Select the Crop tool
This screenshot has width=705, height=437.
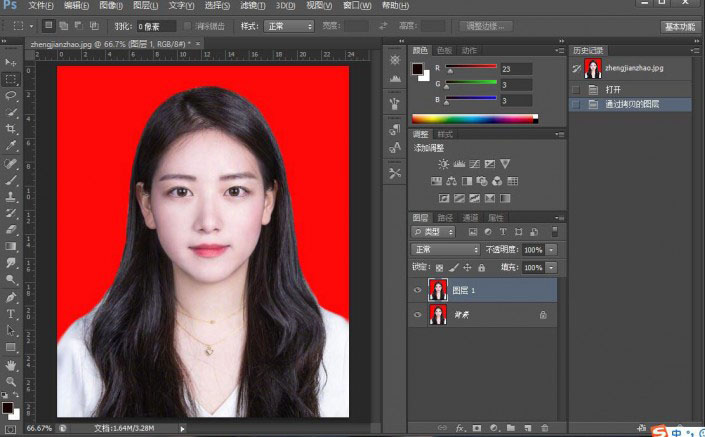tap(11, 128)
